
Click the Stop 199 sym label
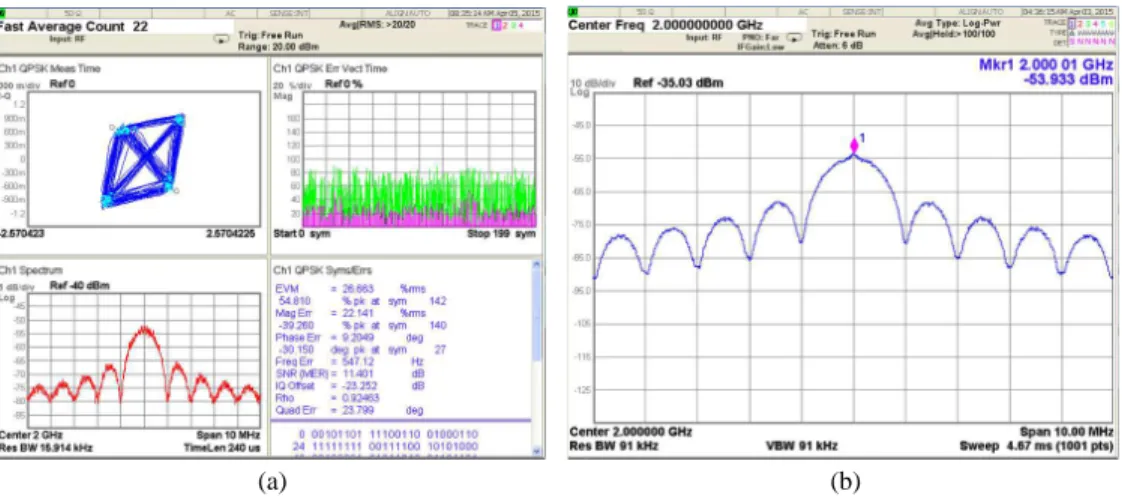[x=501, y=234]
